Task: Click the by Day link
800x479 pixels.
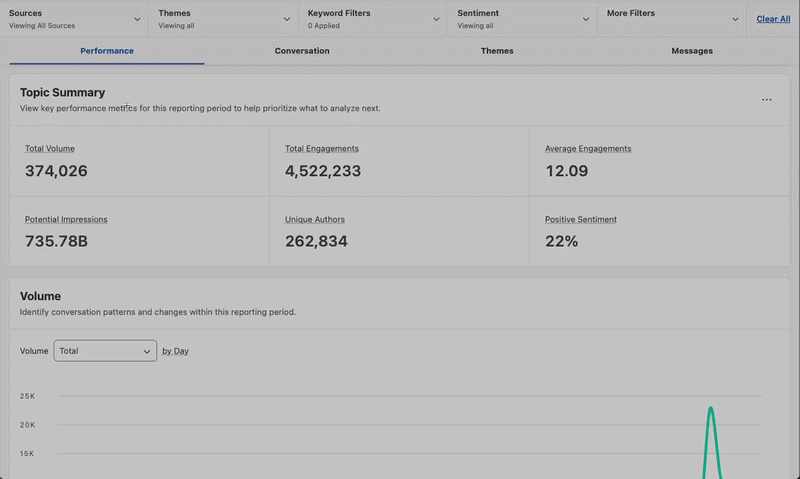Action: coord(175,351)
